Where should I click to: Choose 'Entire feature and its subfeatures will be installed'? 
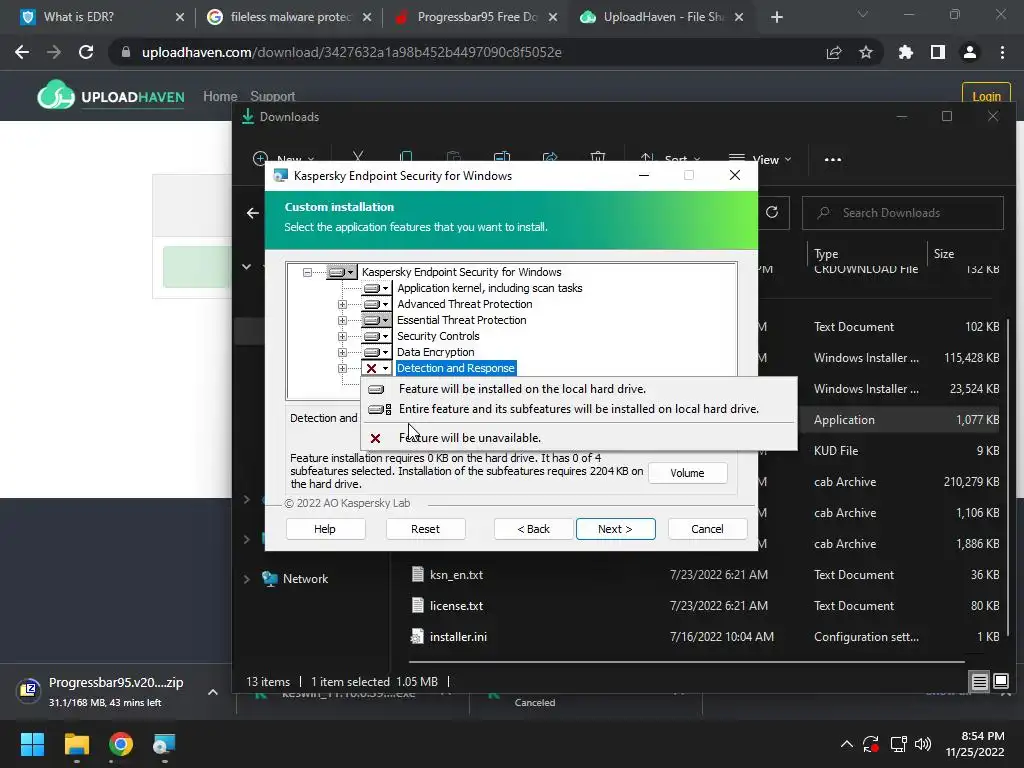(579, 409)
